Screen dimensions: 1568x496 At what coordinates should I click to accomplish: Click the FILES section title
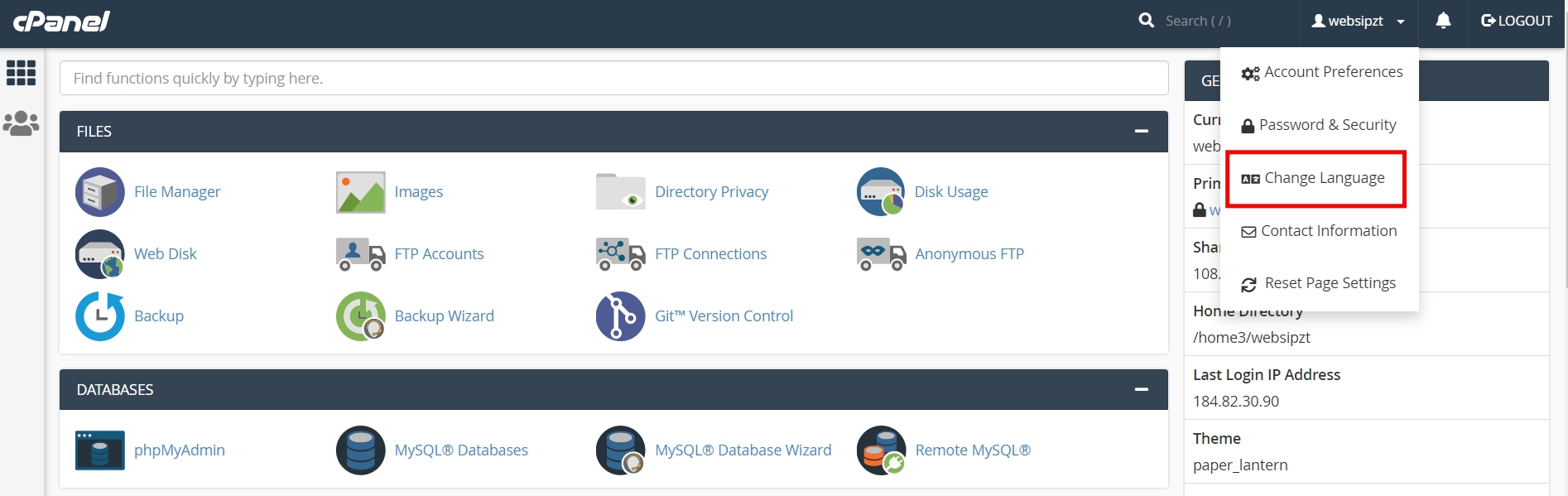(x=94, y=132)
